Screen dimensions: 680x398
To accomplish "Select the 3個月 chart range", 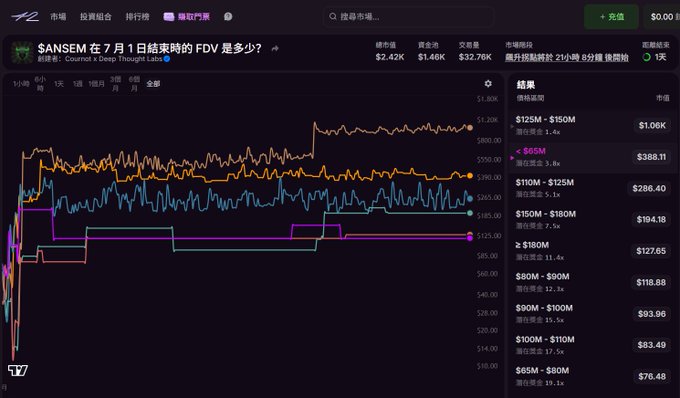I will tap(115, 84).
